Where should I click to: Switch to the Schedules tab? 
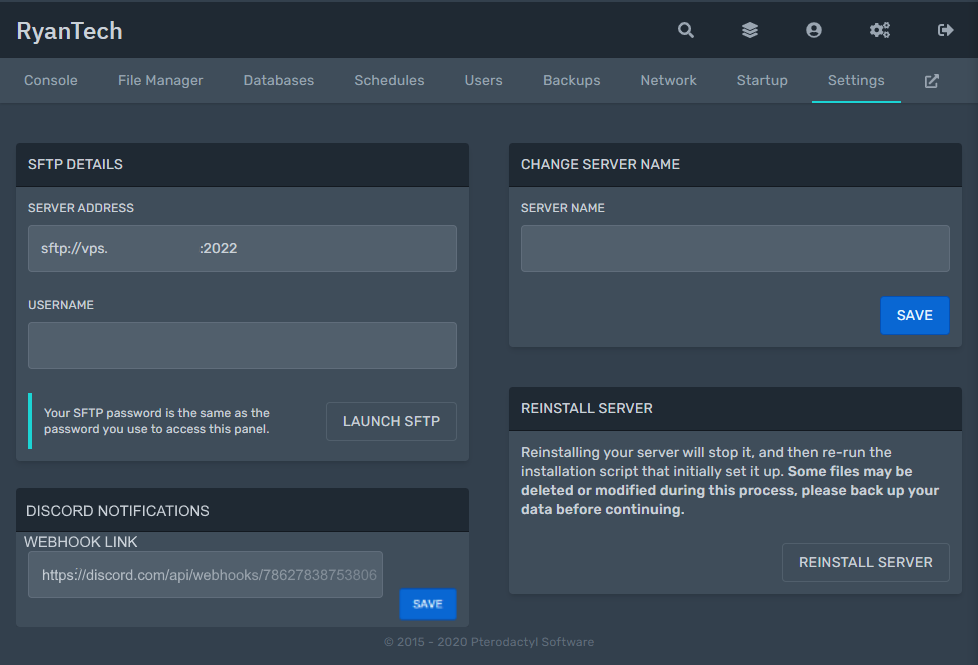pos(389,80)
